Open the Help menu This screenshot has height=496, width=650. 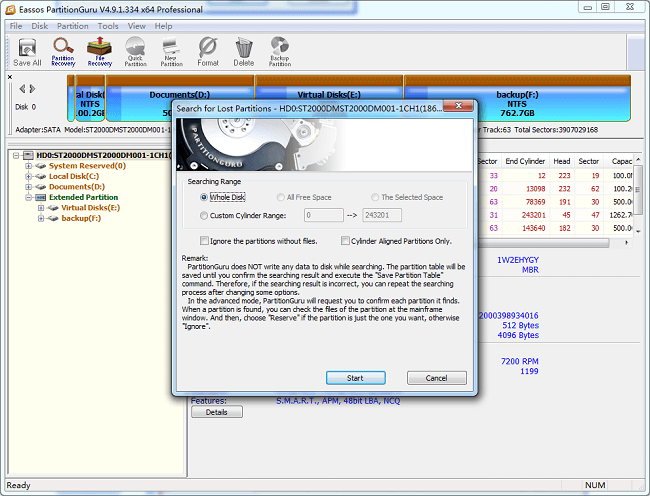pyautogui.click(x=163, y=26)
